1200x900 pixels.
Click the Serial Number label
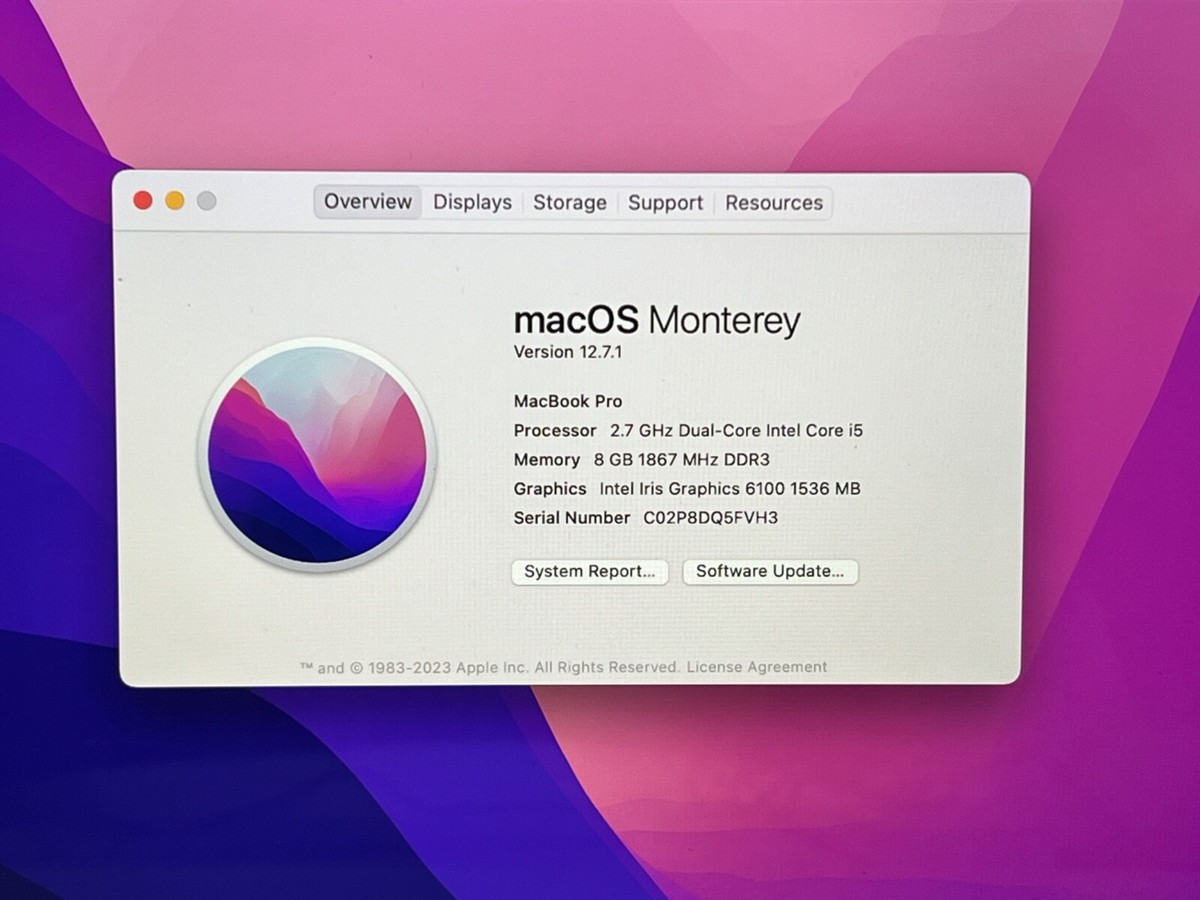pos(572,518)
